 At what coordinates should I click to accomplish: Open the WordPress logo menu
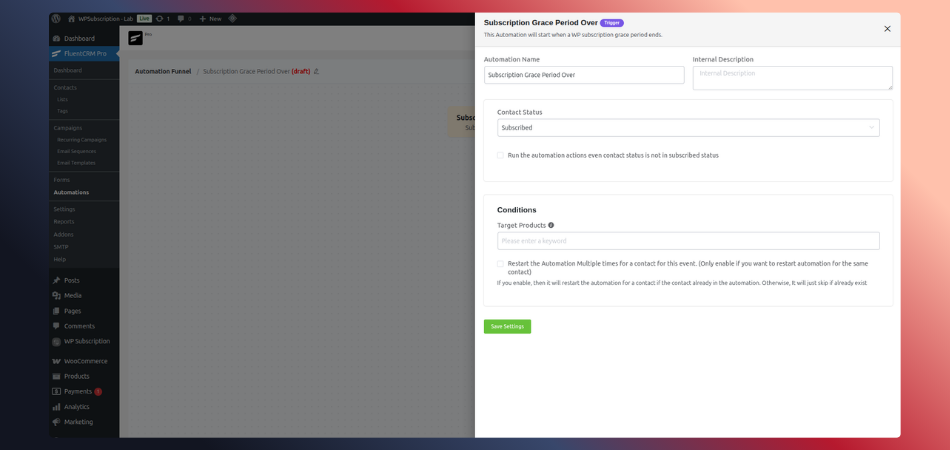click(56, 19)
